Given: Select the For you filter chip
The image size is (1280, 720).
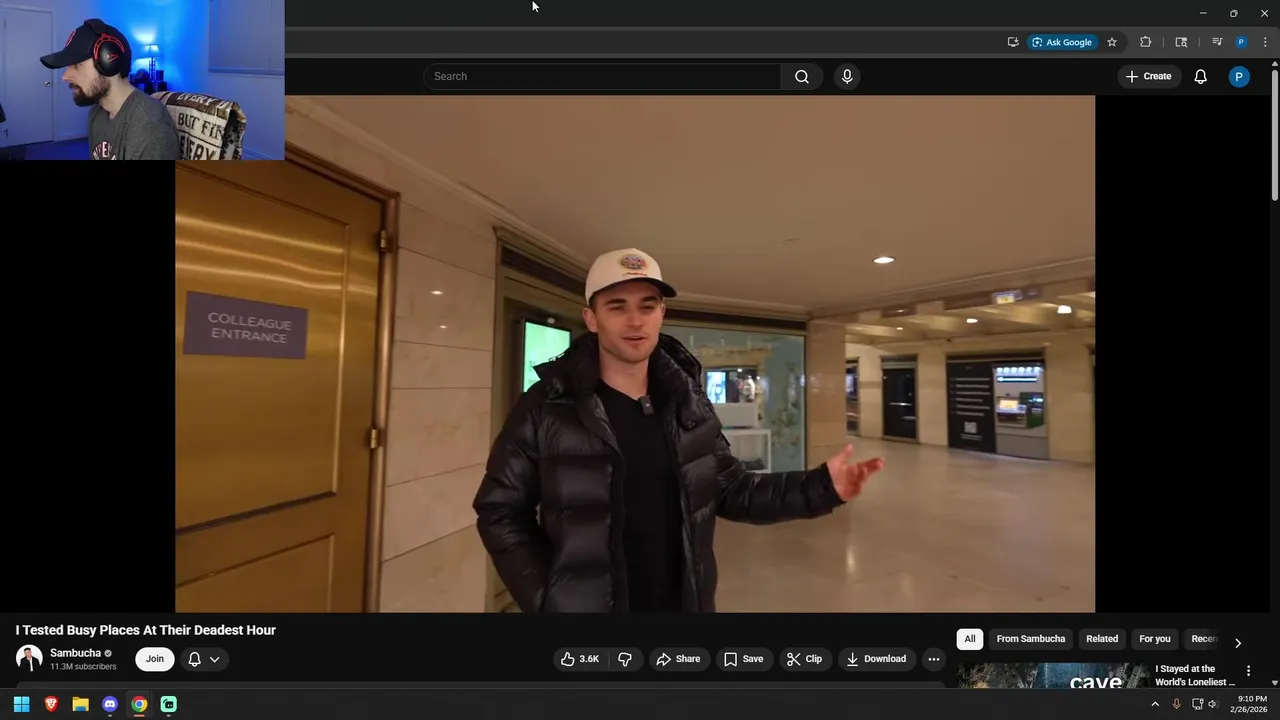Looking at the screenshot, I should [x=1154, y=639].
